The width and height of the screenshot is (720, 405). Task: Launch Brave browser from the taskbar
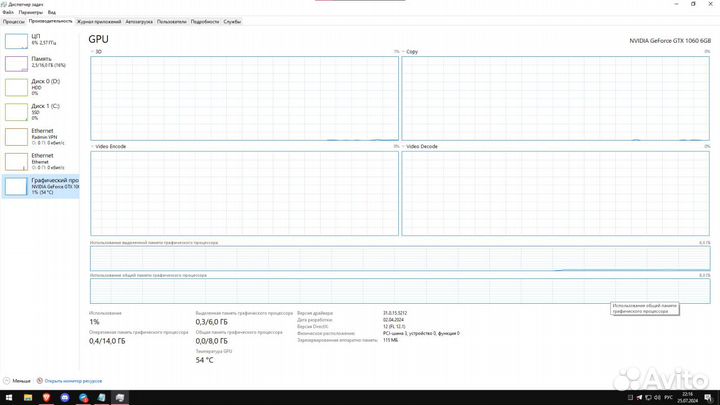pyautogui.click(x=46, y=398)
